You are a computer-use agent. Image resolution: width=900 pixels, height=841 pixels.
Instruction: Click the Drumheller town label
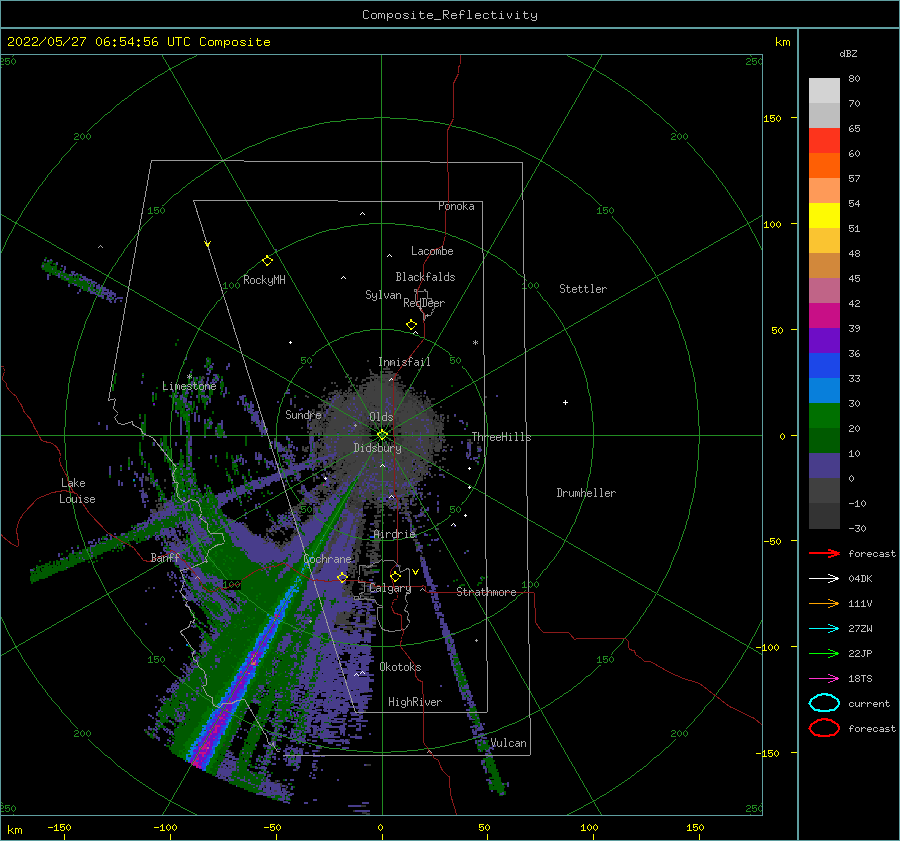pos(586,493)
